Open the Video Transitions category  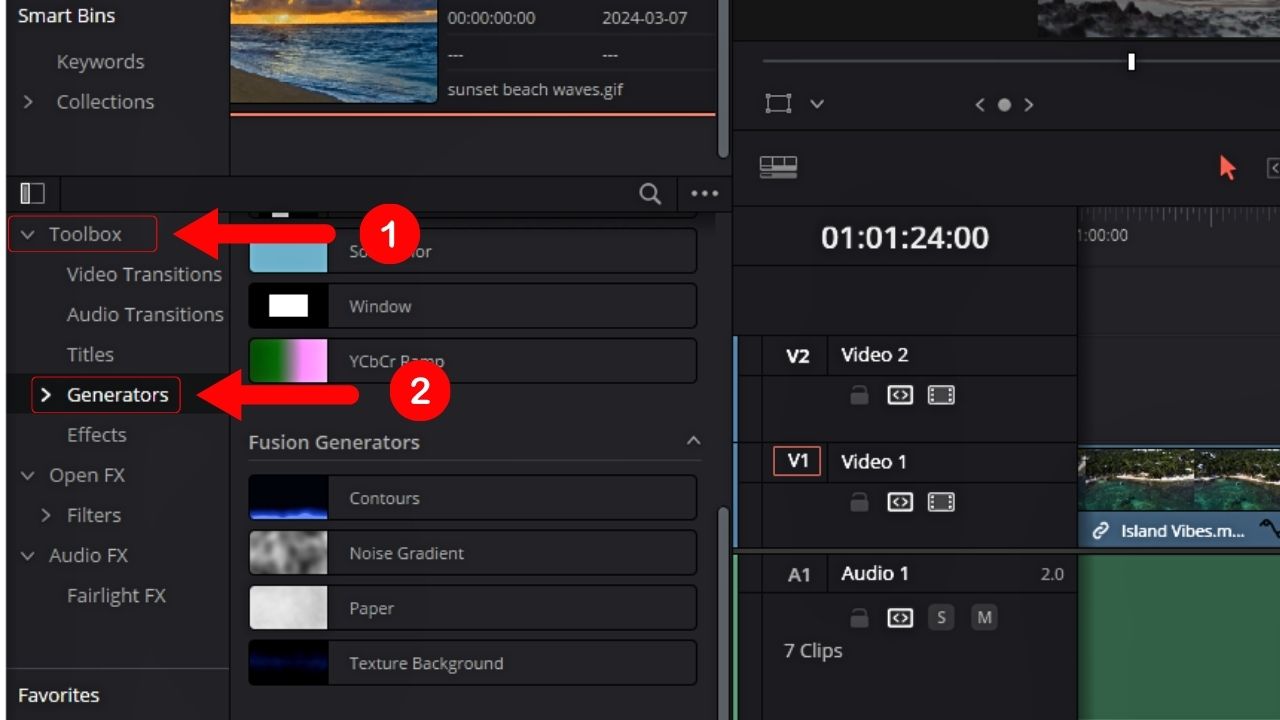pyautogui.click(x=143, y=274)
